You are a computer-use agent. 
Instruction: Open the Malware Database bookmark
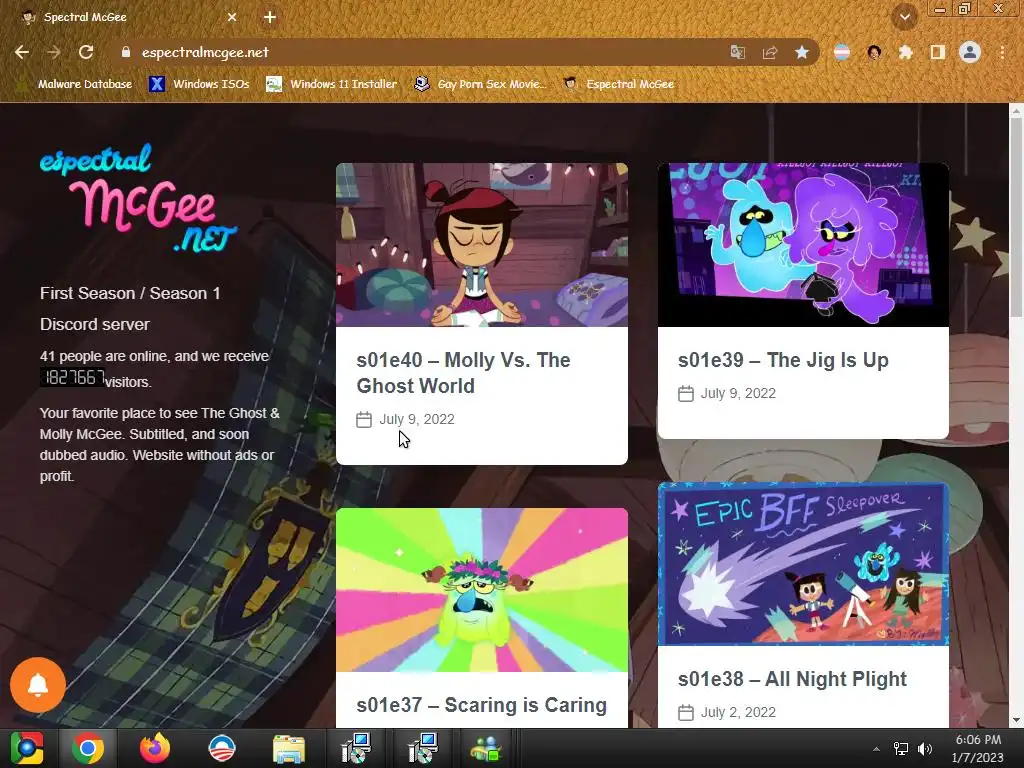tap(76, 84)
